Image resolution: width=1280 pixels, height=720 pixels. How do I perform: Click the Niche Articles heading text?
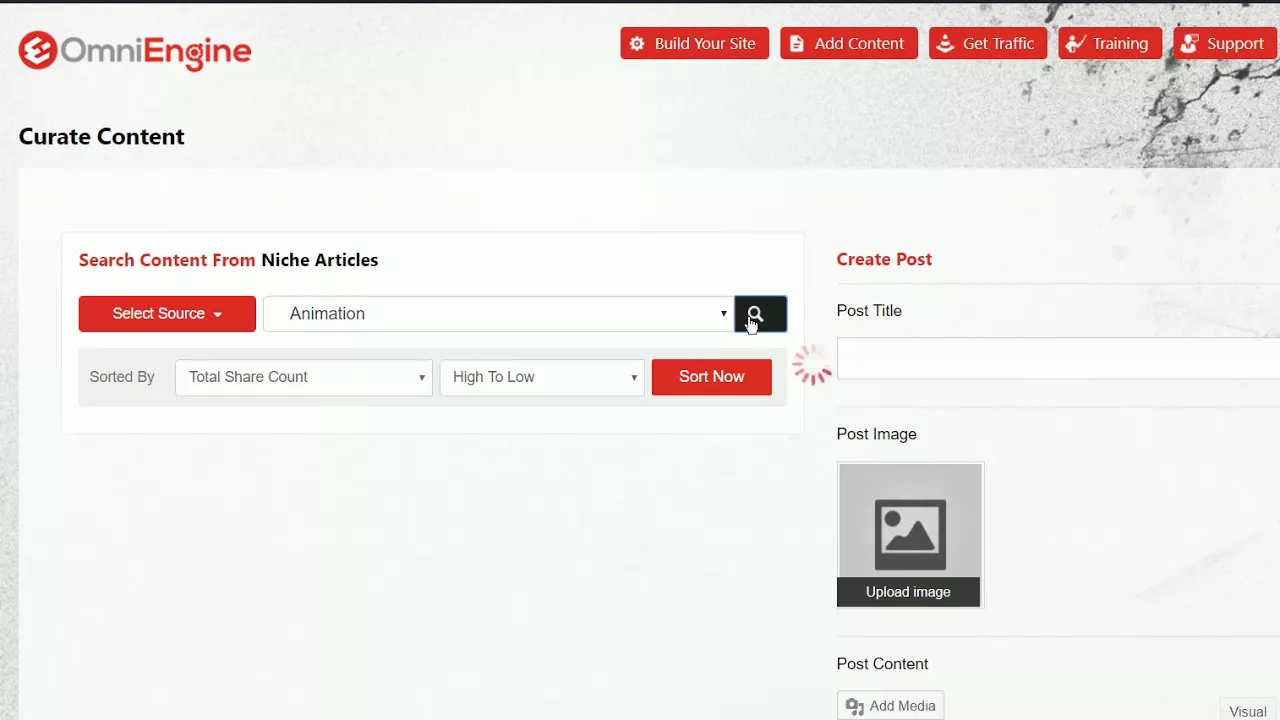[x=319, y=260]
